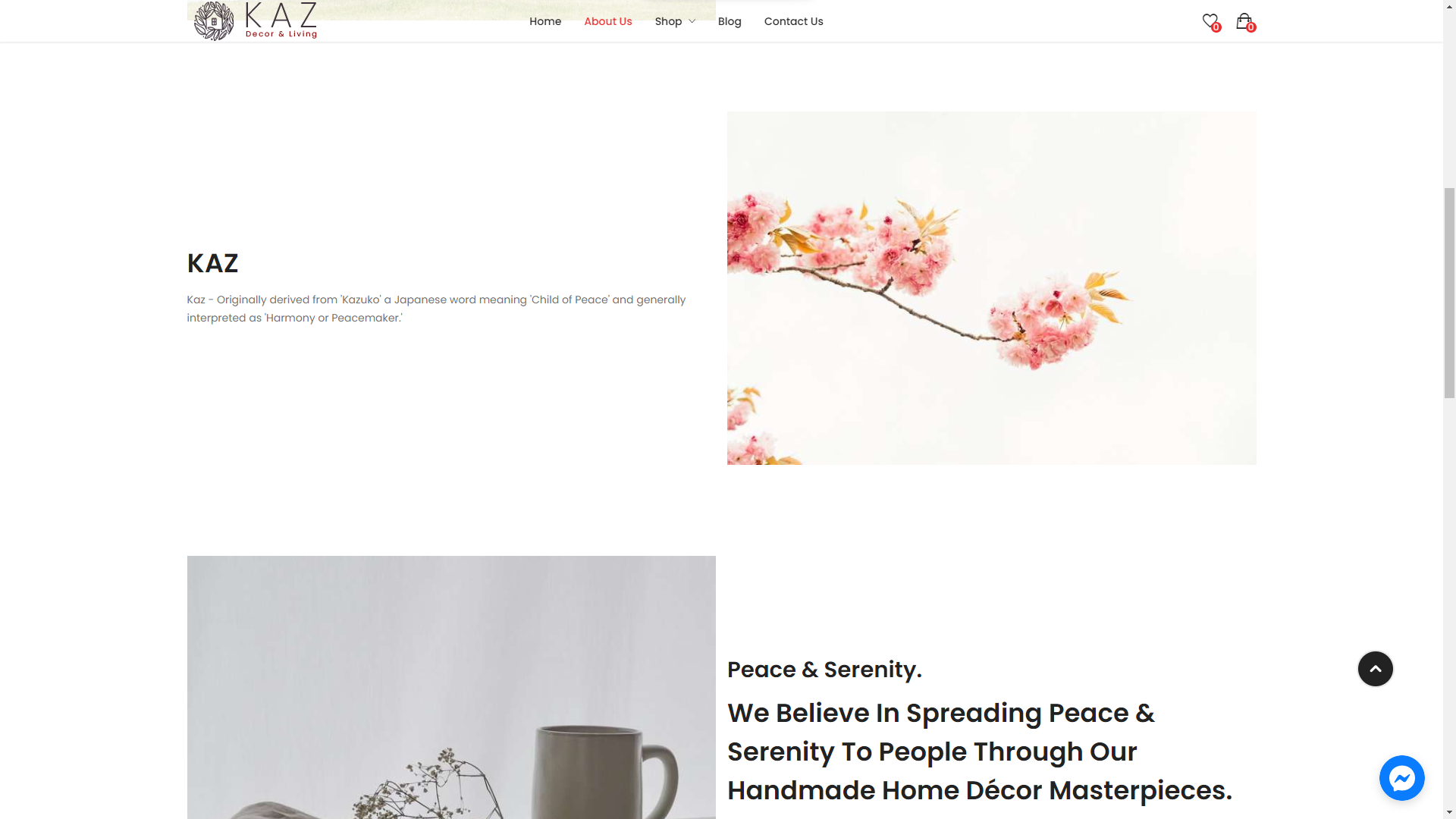Open the Shop menu
This screenshot has width=1456, height=819.
pyautogui.click(x=668, y=21)
